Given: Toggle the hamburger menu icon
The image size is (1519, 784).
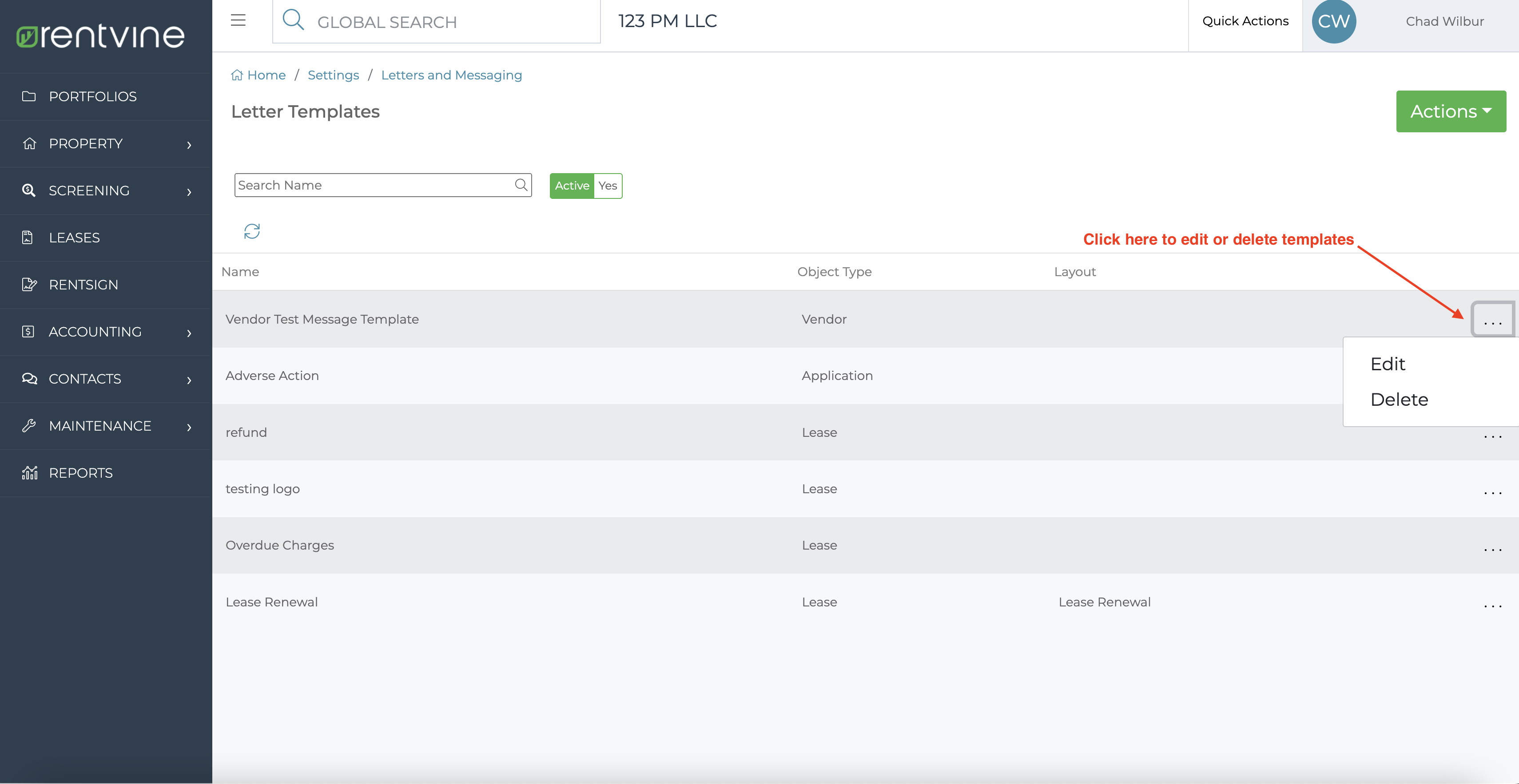Looking at the screenshot, I should [238, 20].
